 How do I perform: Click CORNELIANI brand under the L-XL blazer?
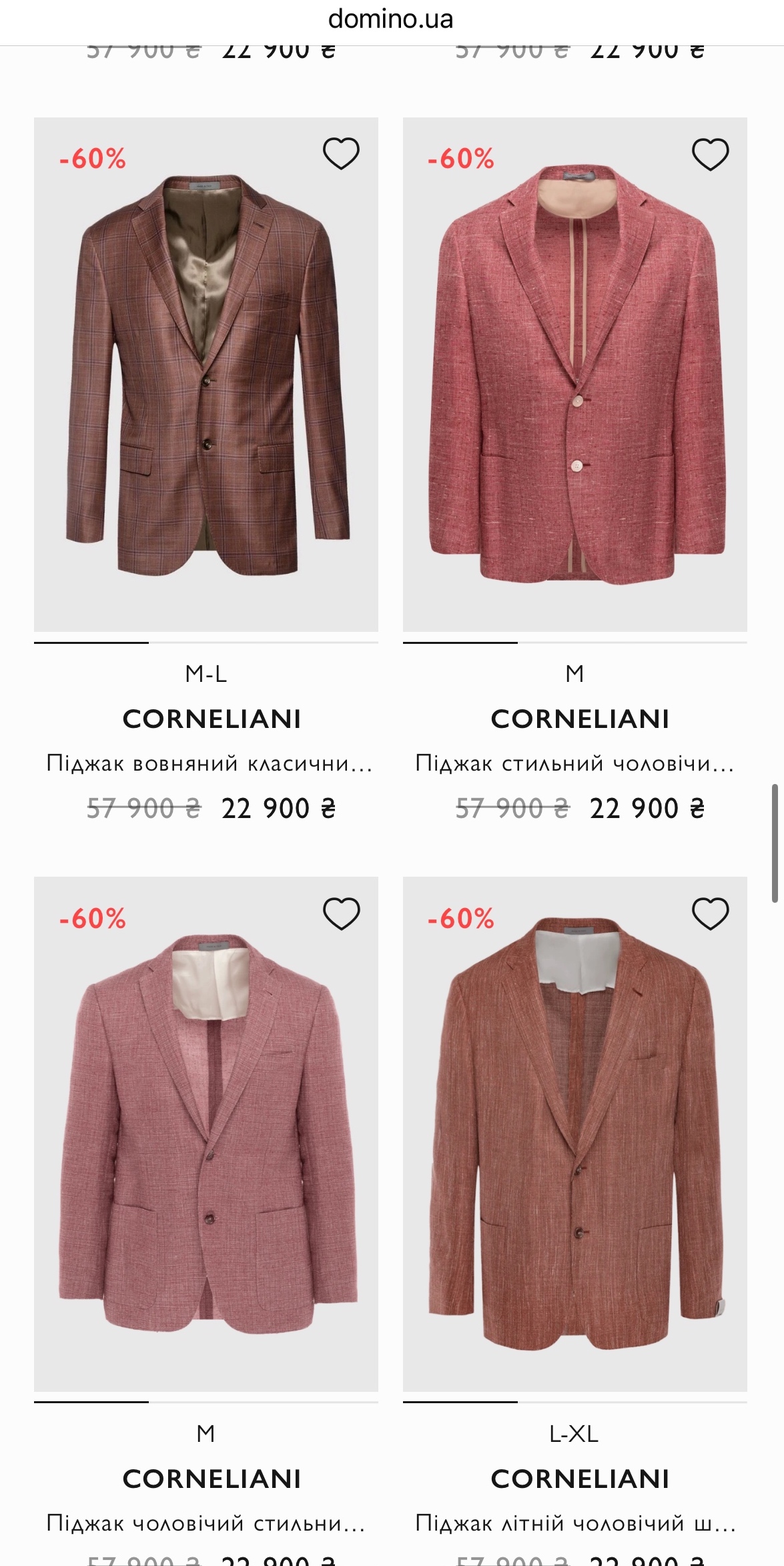click(580, 1479)
